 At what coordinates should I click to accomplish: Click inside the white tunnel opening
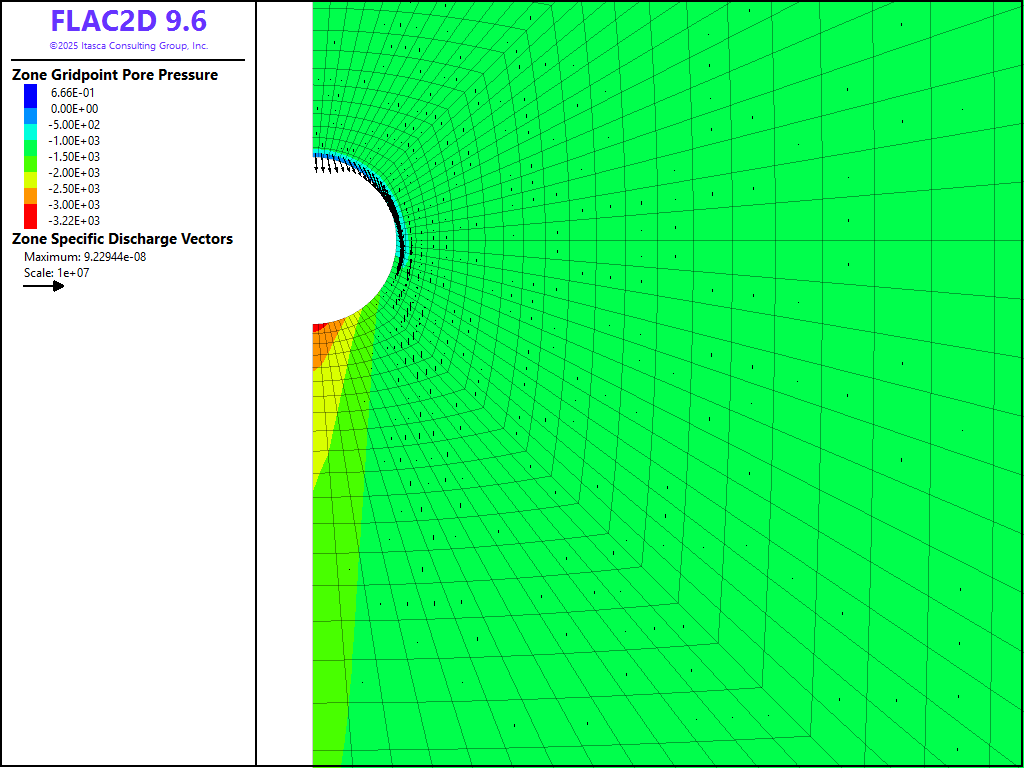[350, 240]
